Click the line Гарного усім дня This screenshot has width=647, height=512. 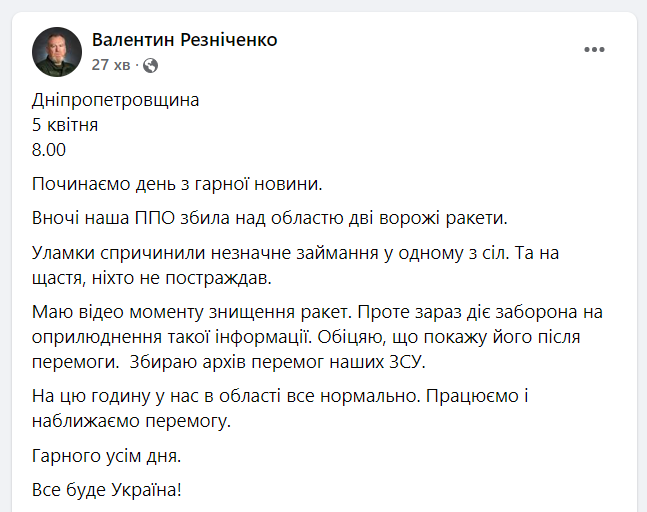tap(106, 456)
